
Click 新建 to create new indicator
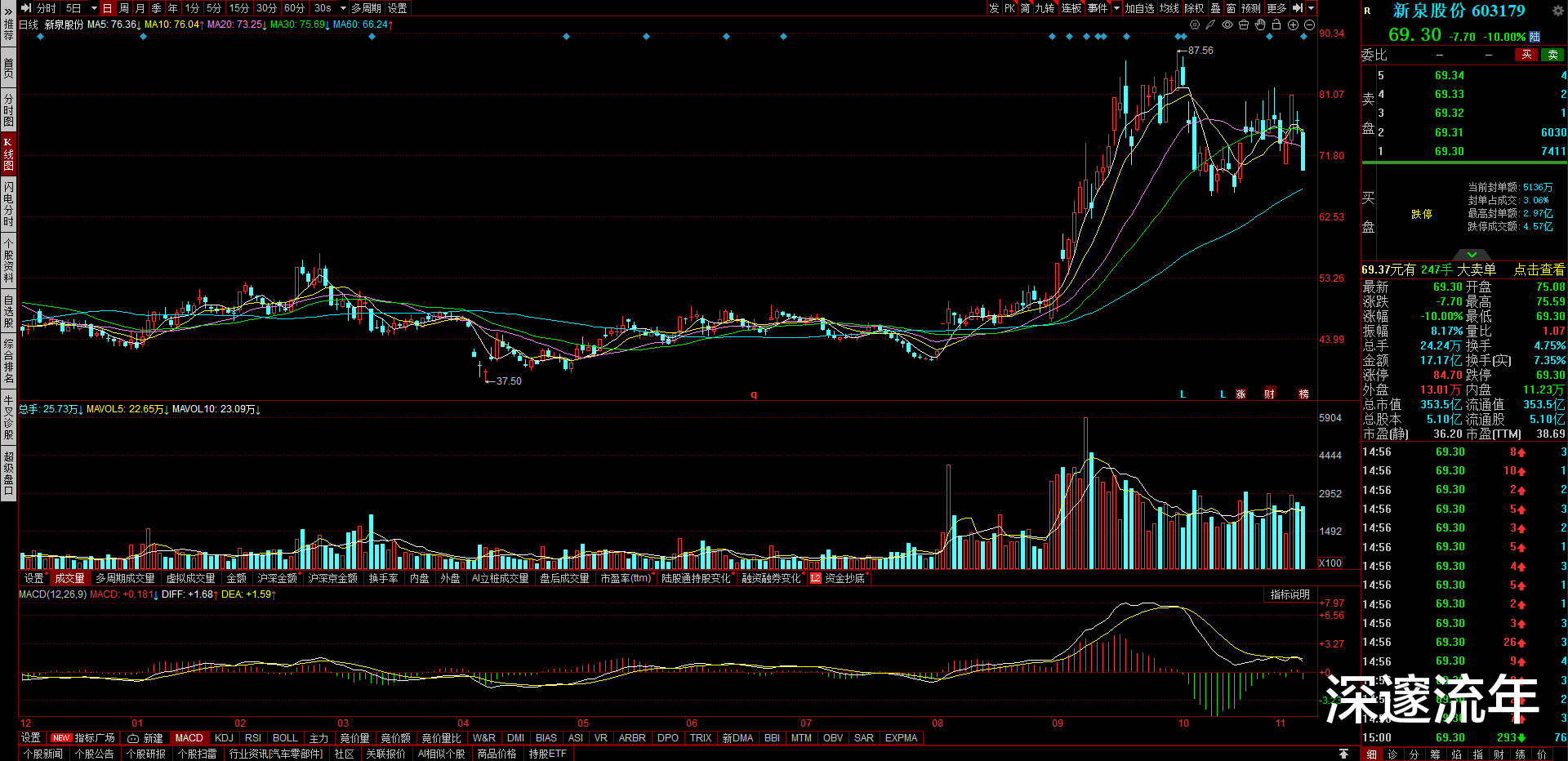tap(145, 737)
